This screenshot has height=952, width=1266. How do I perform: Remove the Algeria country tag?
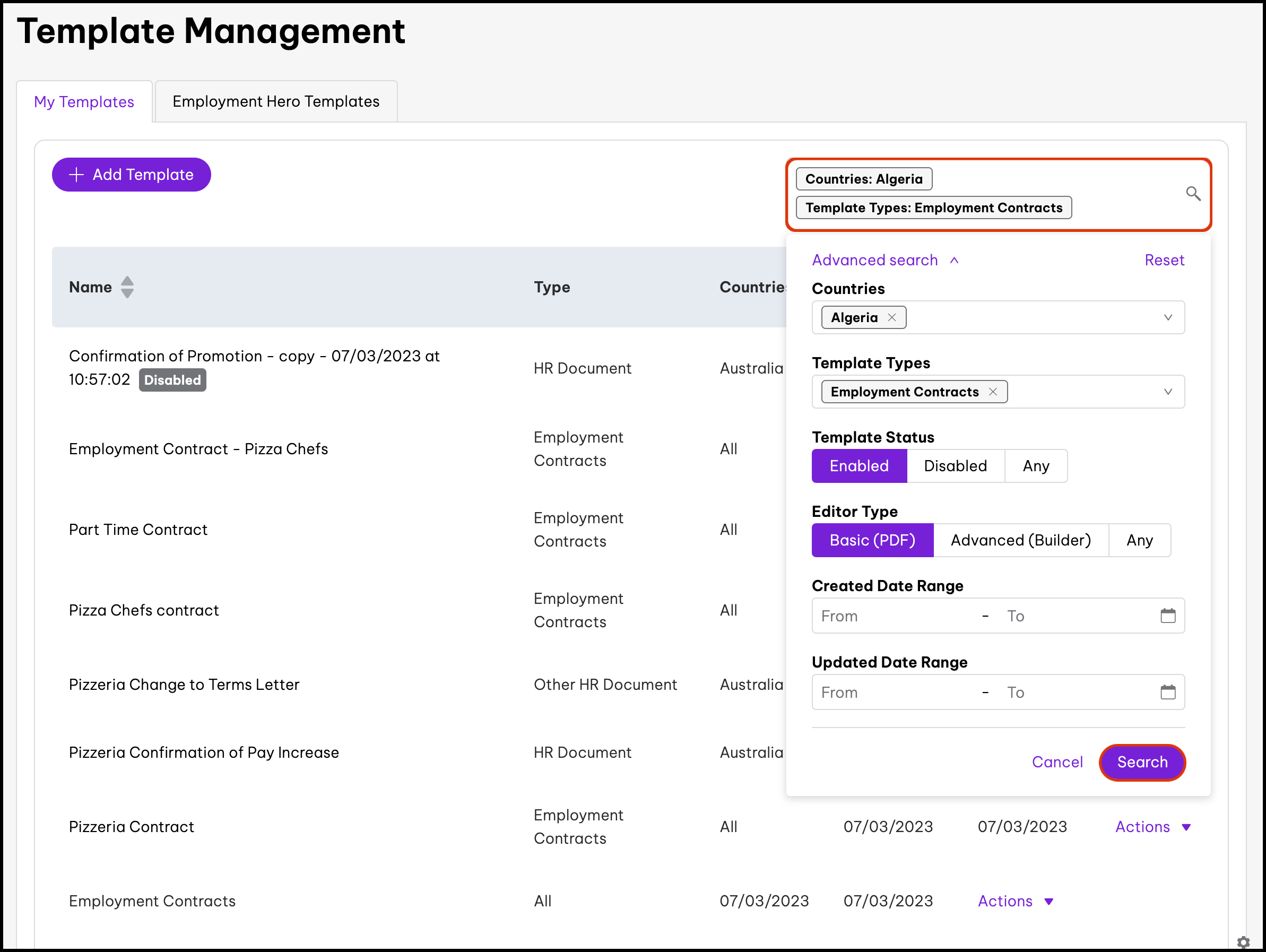pyautogui.click(x=892, y=318)
